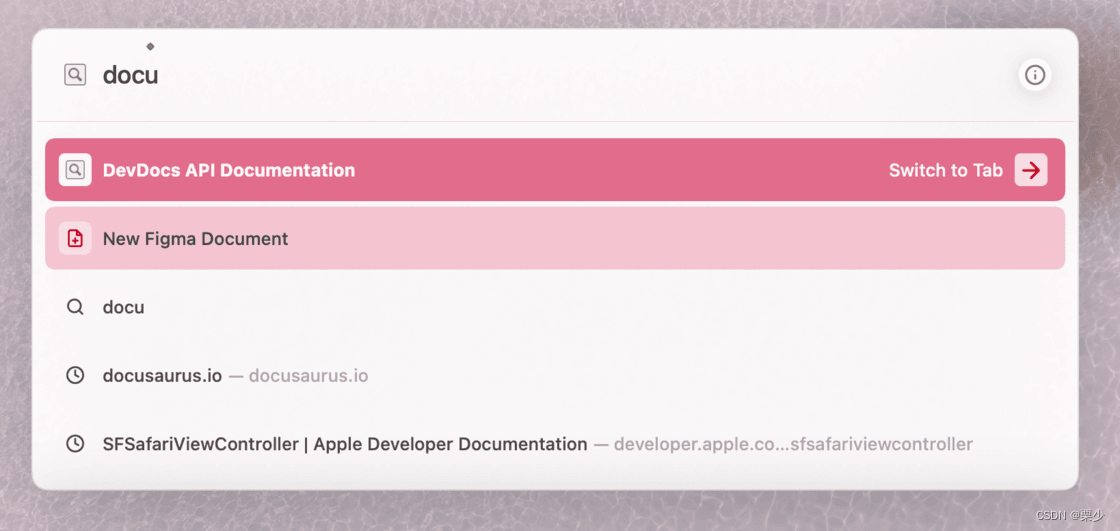The height and width of the screenshot is (531, 1120).
Task: Open the docusaurus.io history entry
Action: (555, 375)
